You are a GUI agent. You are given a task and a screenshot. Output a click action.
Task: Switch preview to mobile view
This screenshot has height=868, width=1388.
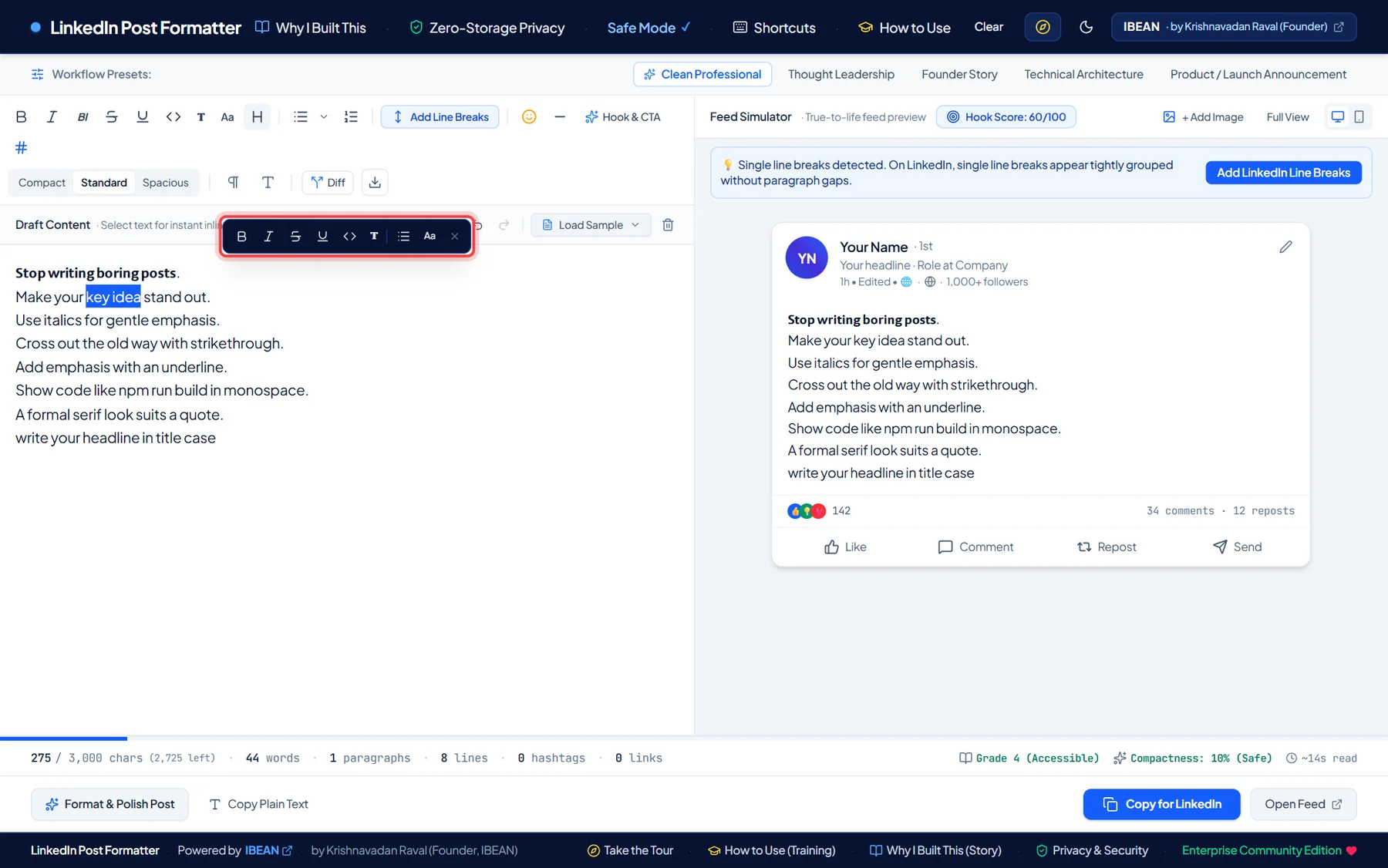[1359, 117]
